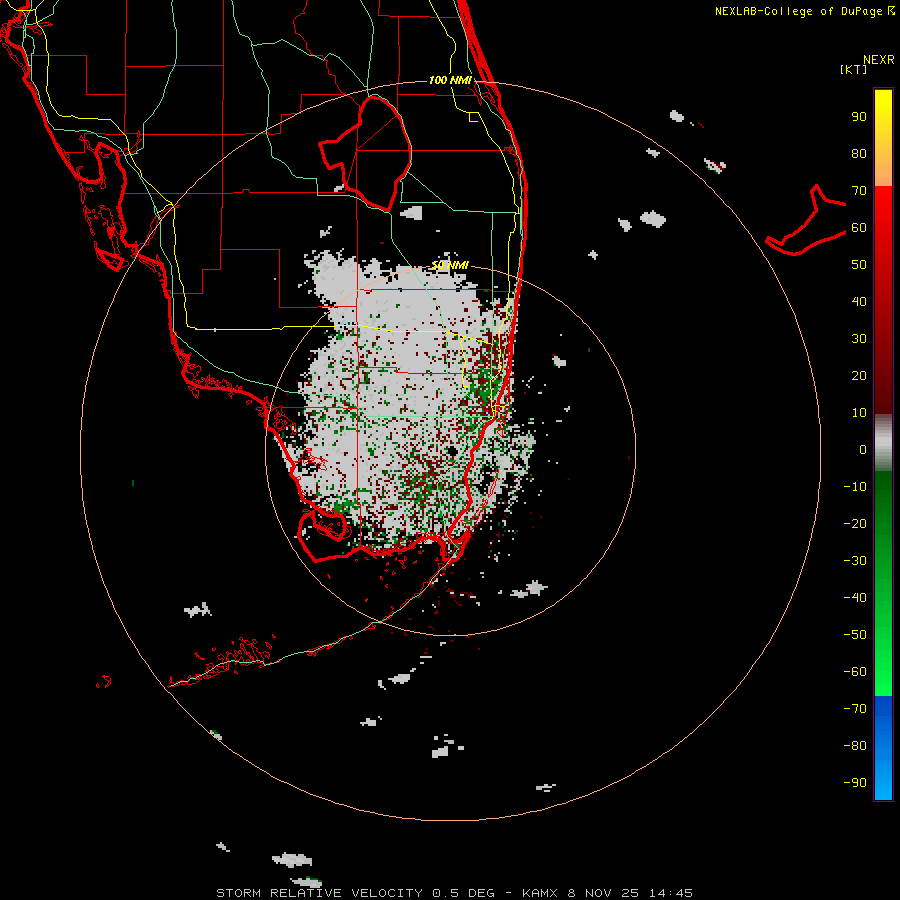Click the positive 90 knot scale label
Image resolution: width=900 pixels, height=900 pixels.
859,117
